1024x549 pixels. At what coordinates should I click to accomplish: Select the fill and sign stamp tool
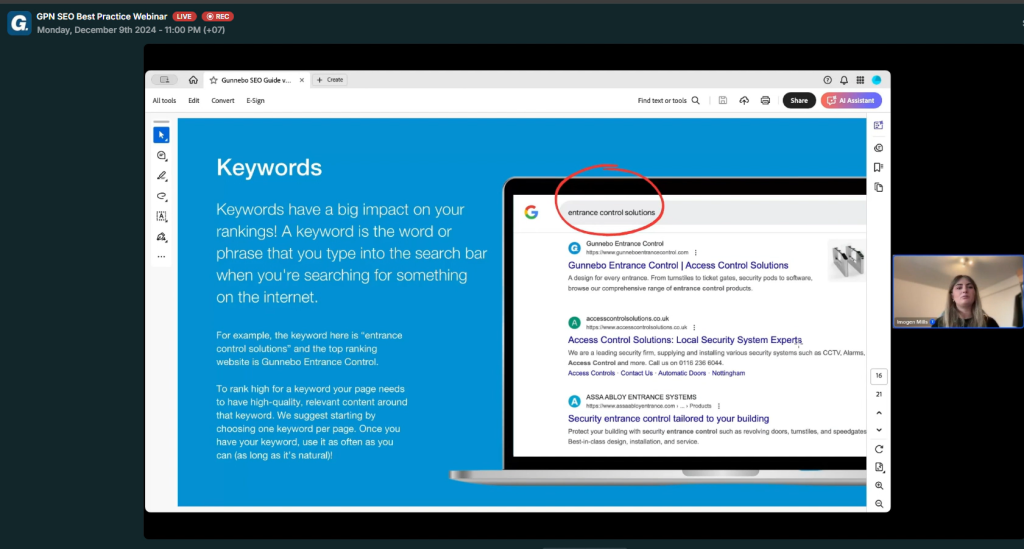click(x=161, y=236)
